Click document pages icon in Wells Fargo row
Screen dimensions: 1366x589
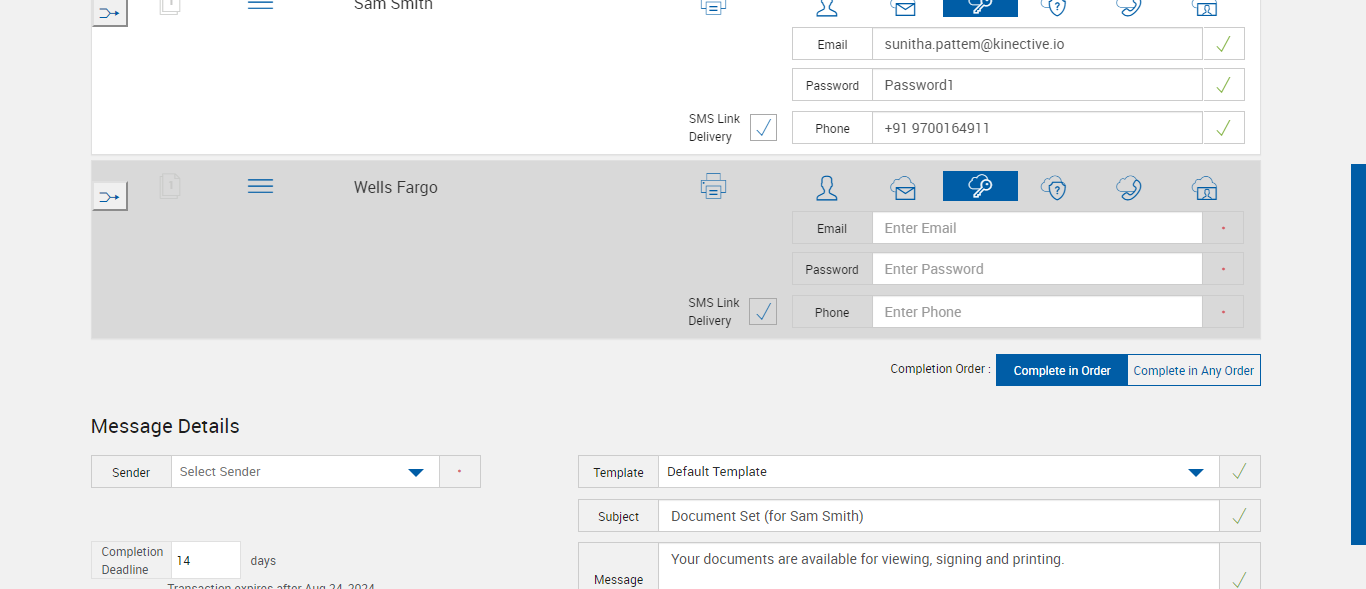(170, 186)
